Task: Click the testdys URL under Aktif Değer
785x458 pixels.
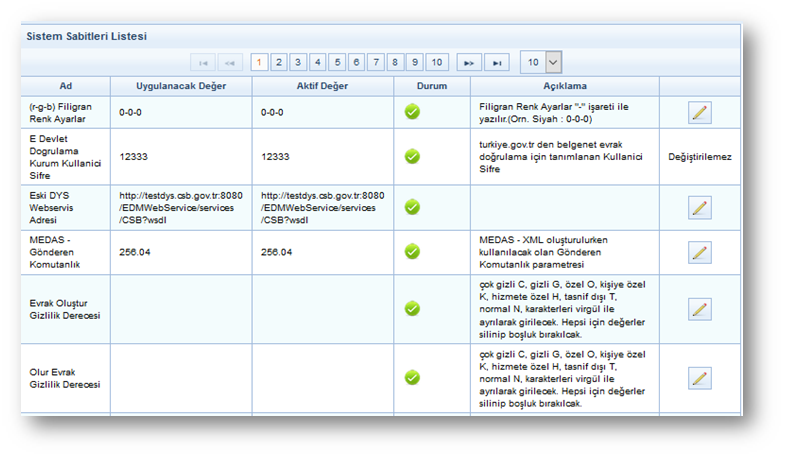Action: click(322, 208)
